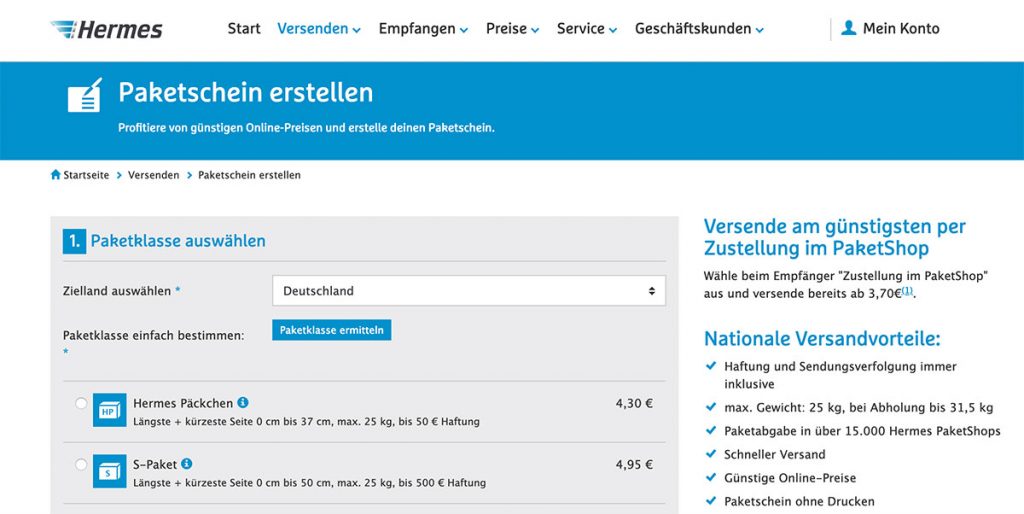Open the Geschäftskunden navigation item
This screenshot has height=514, width=1024.
[x=693, y=29]
